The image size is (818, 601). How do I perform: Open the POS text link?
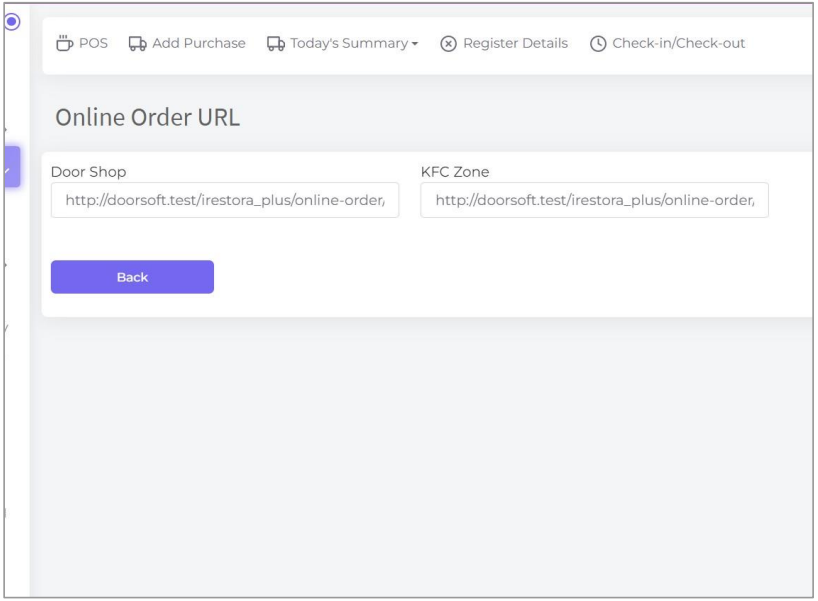93,44
